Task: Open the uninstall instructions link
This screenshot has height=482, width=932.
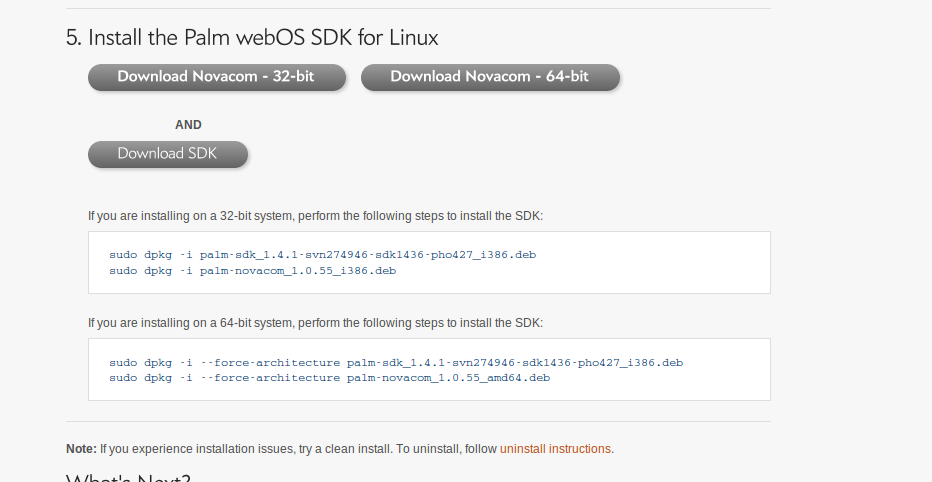Action: tap(555, 449)
